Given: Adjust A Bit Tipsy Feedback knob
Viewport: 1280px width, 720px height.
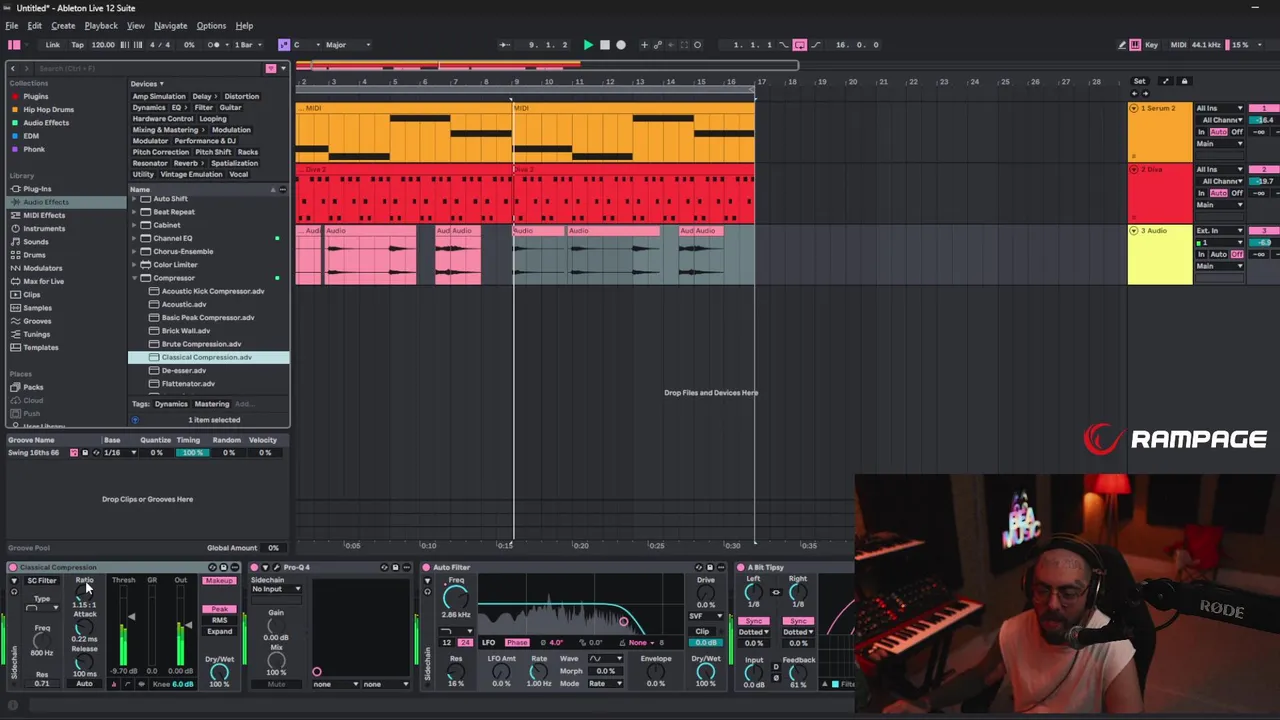Looking at the screenshot, I should (x=798, y=672).
